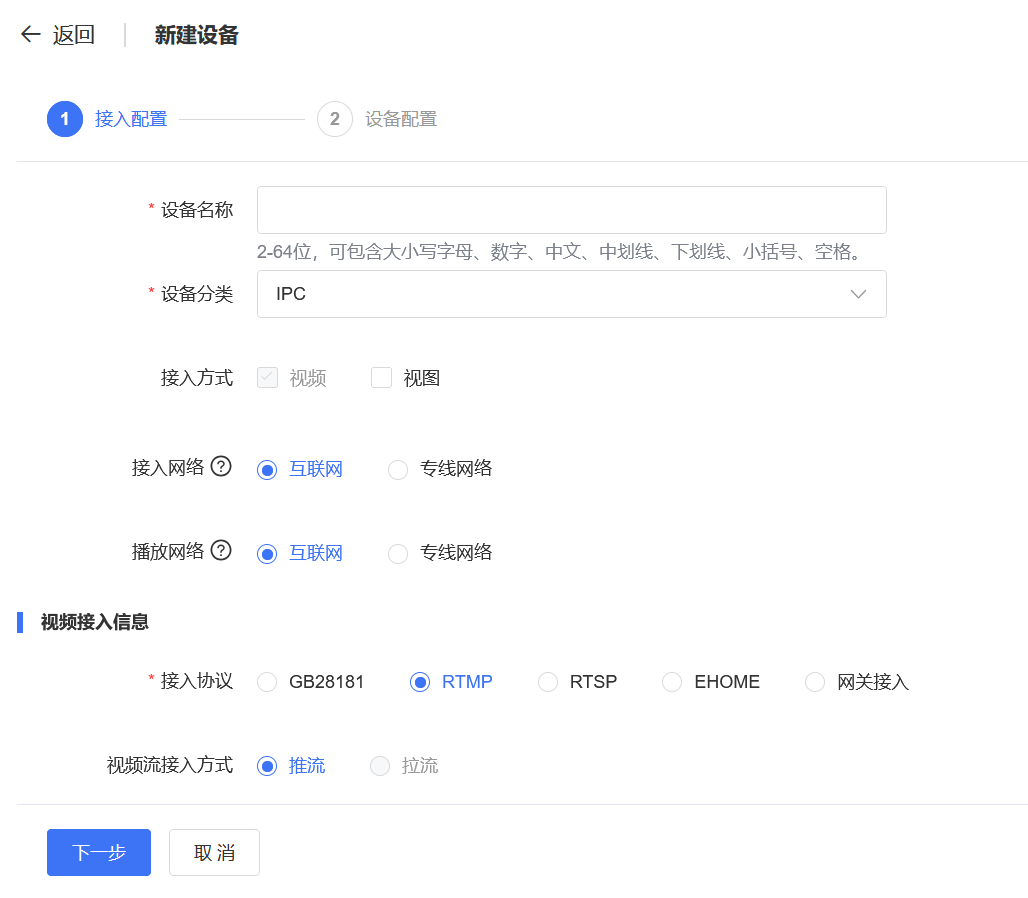
Task: Choose GB28181 access protocol
Action: [267, 682]
